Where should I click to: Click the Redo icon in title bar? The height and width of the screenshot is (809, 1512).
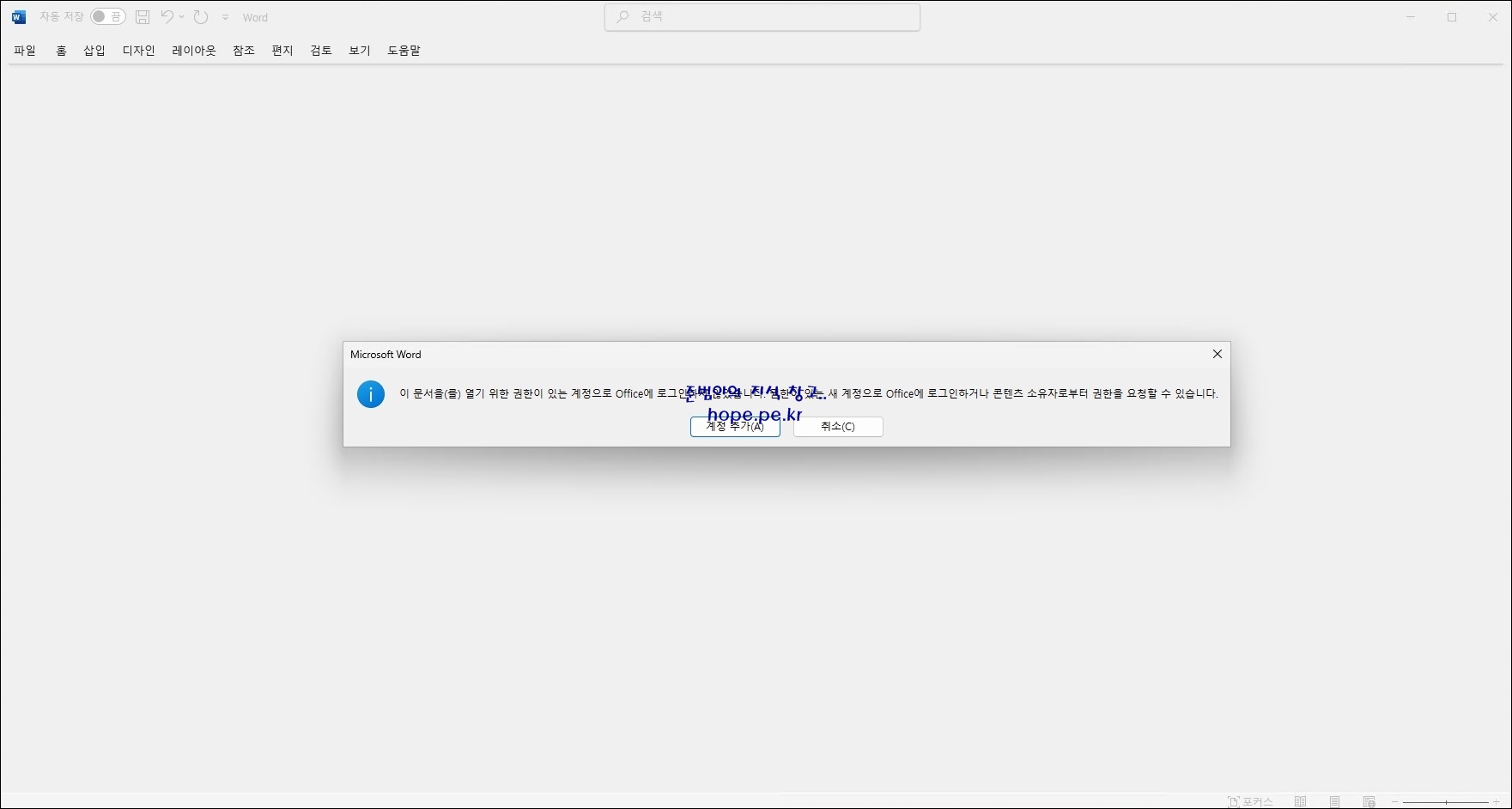point(201,17)
